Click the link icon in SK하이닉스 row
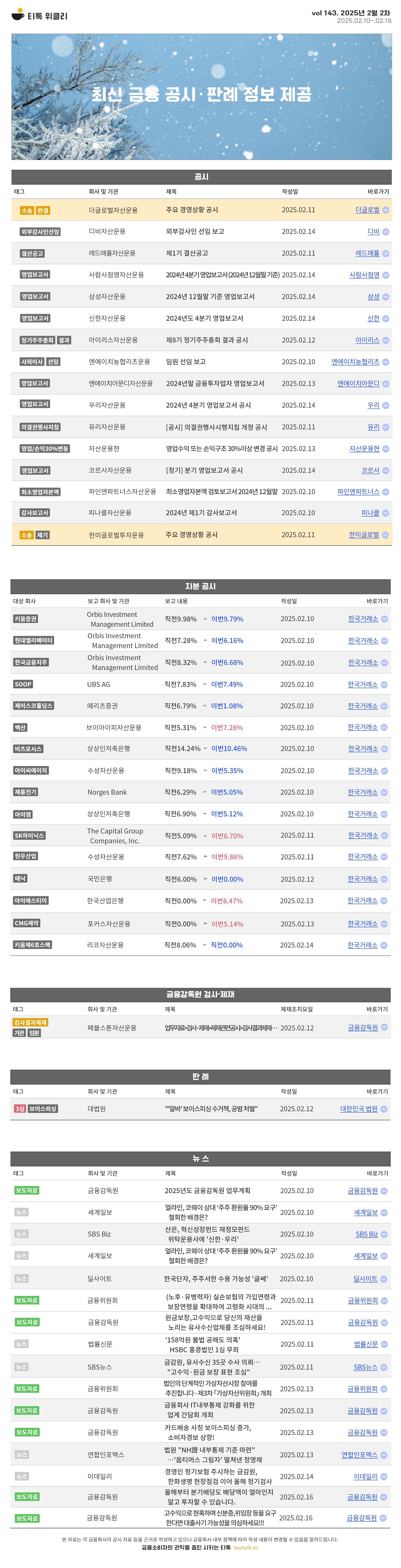401x1568 pixels. [385, 836]
